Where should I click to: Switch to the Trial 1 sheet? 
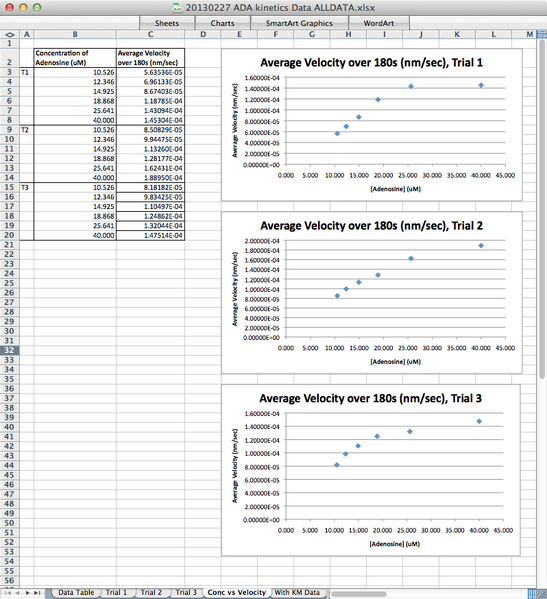click(116, 593)
